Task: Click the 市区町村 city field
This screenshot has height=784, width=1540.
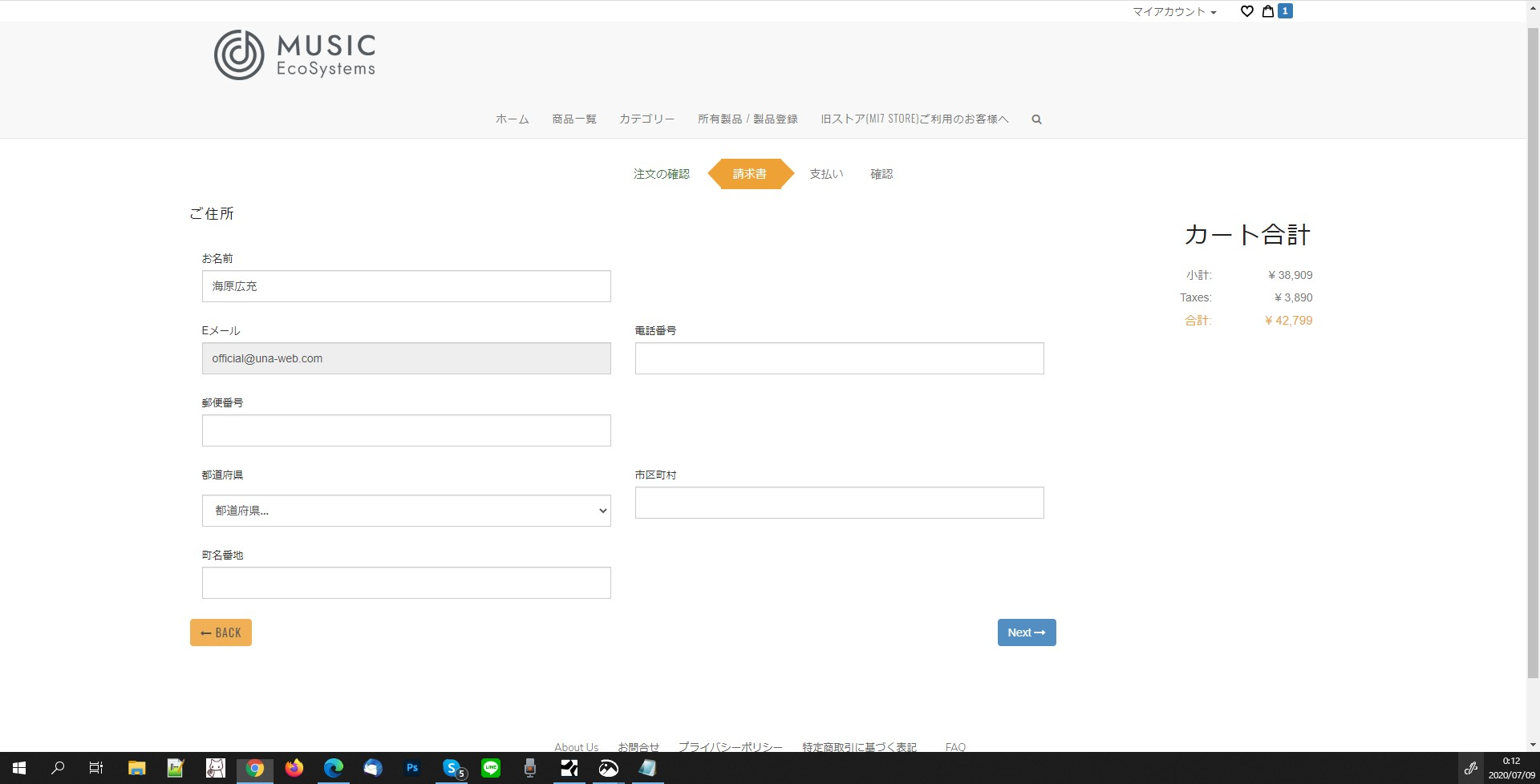Action: click(839, 503)
